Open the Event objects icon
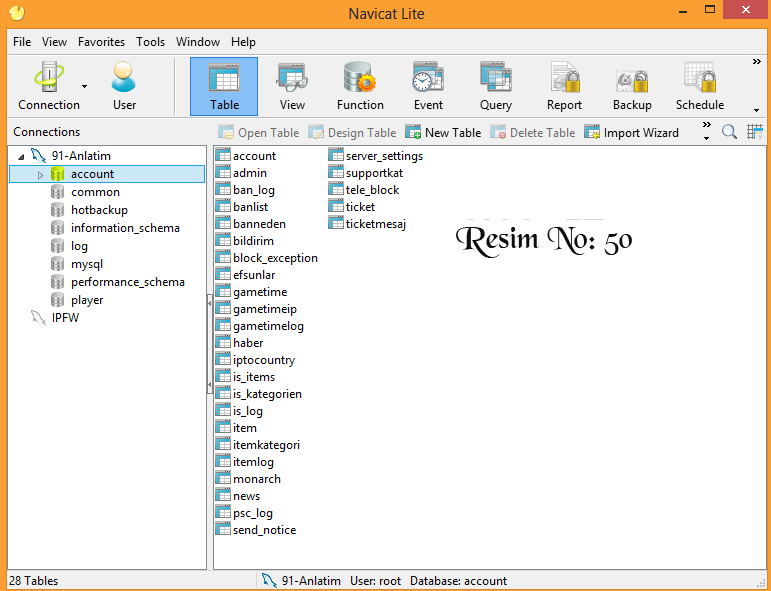Screen dimensions: 771x591 click(x=428, y=86)
